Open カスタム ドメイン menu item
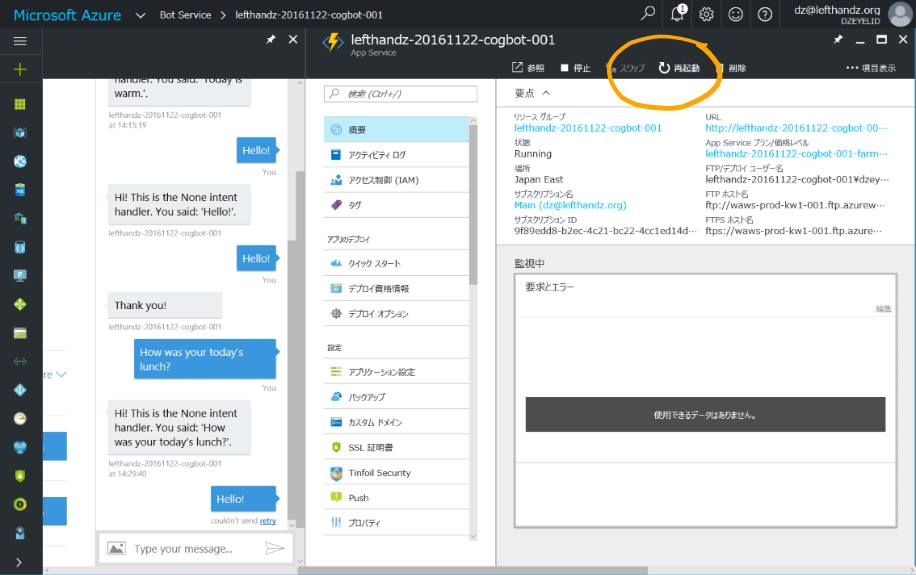This screenshot has width=916, height=575. (396, 422)
